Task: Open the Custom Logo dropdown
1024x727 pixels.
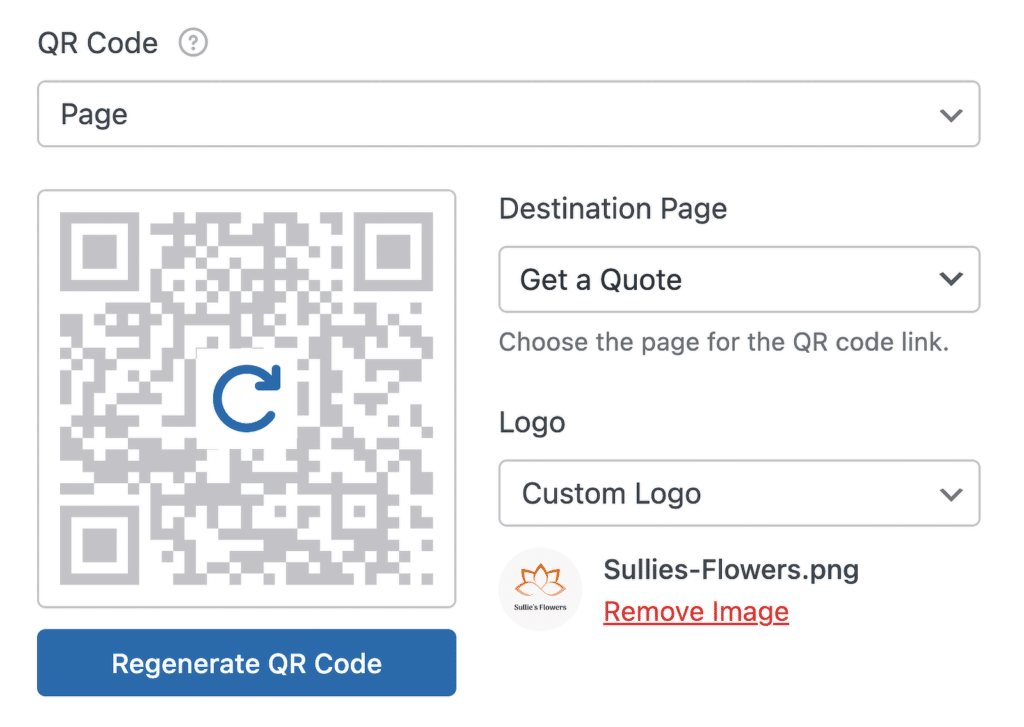Action: click(x=739, y=493)
